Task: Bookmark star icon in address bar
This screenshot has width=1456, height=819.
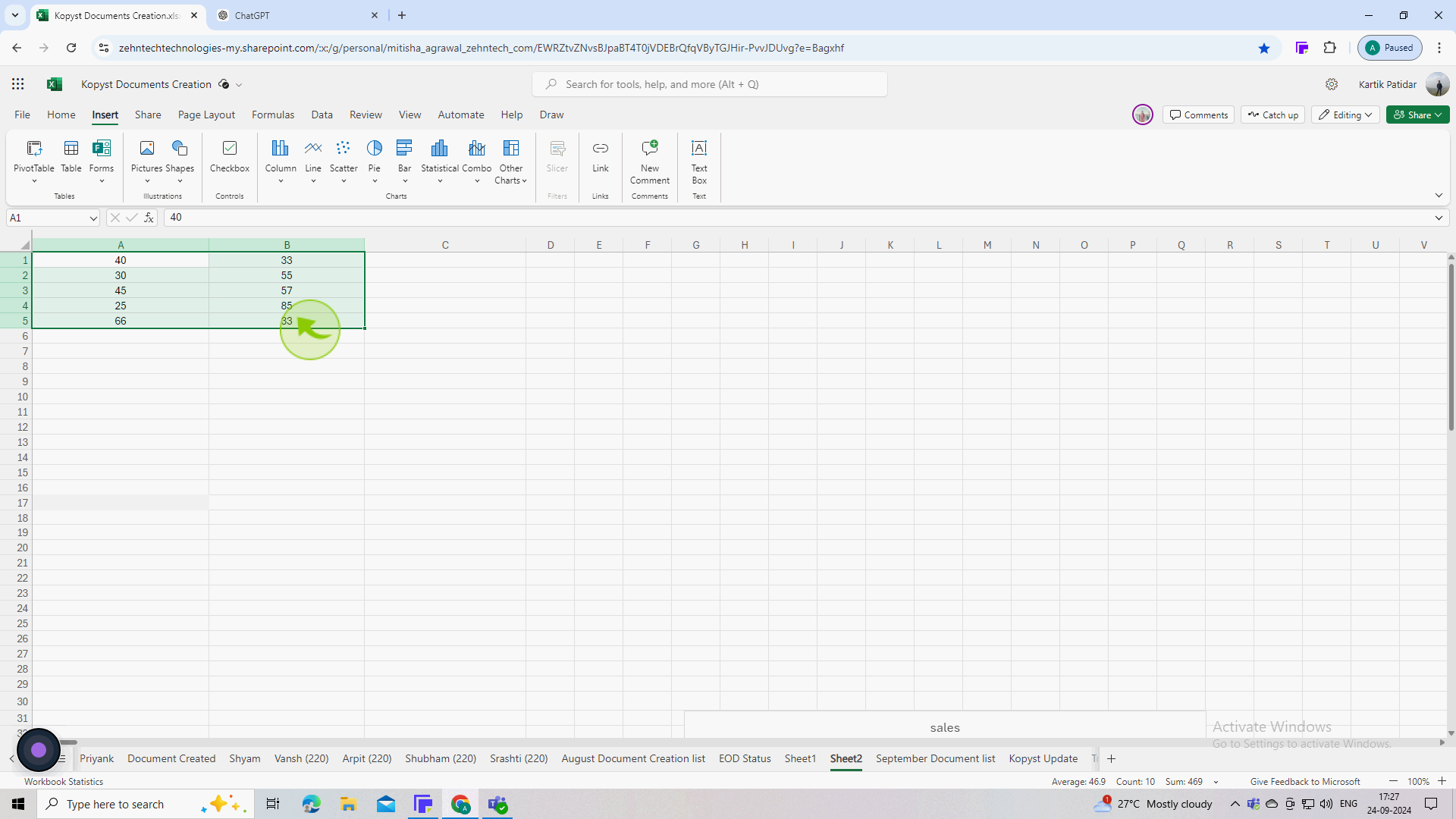Action: pyautogui.click(x=1264, y=48)
